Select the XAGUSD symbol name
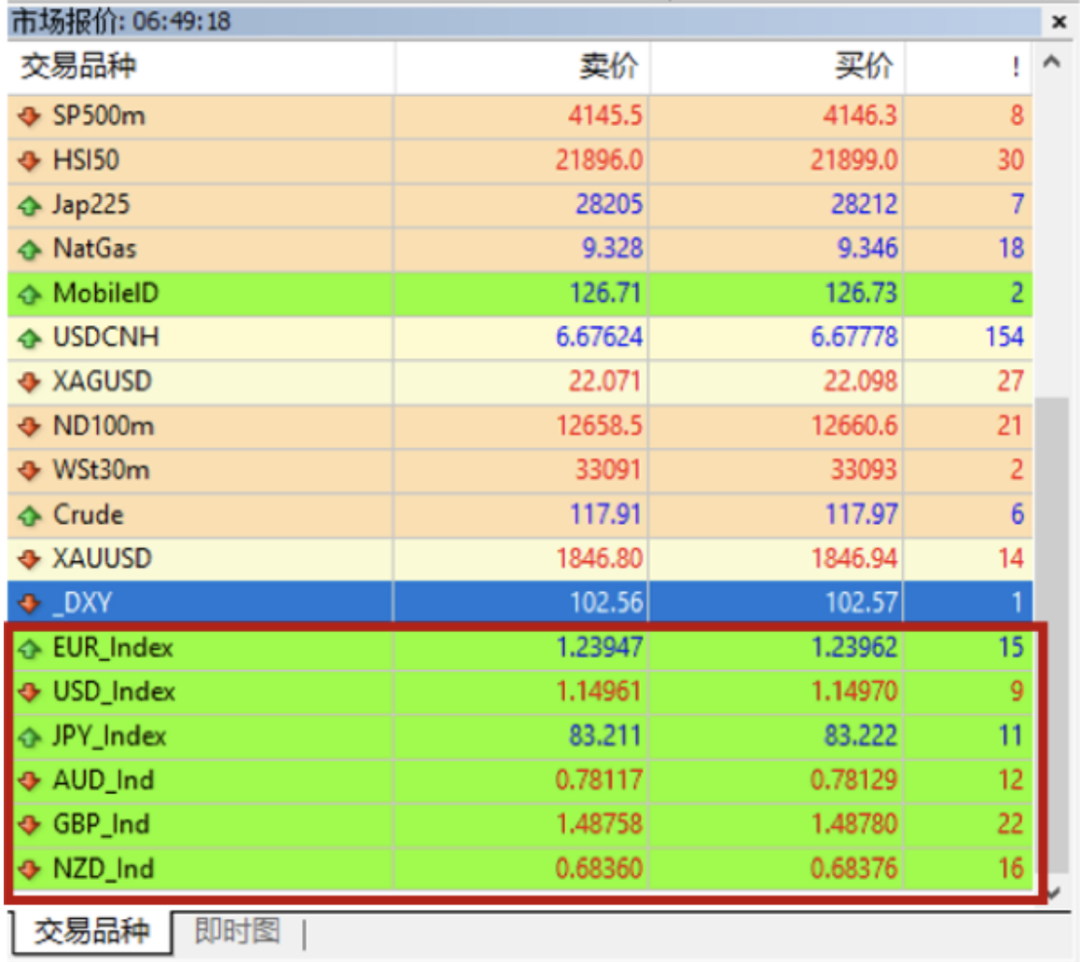 [x=103, y=381]
